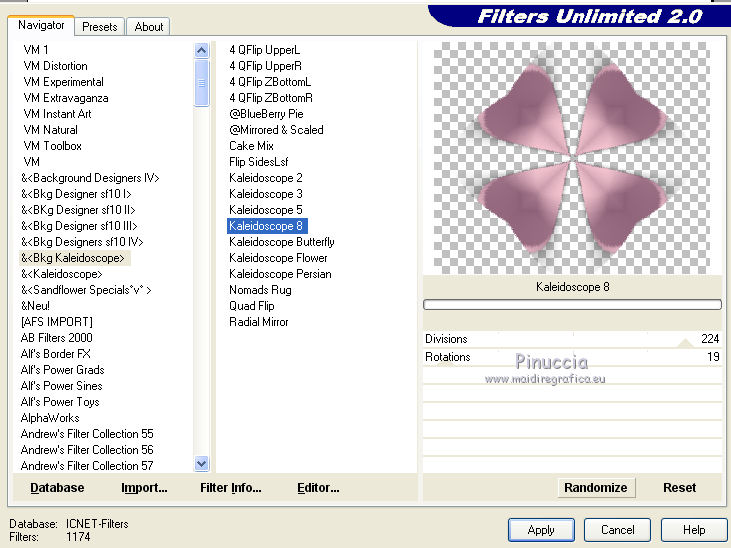Image resolution: width=731 pixels, height=548 pixels.
Task: Select AlphaWorks category
Action: pos(50,418)
